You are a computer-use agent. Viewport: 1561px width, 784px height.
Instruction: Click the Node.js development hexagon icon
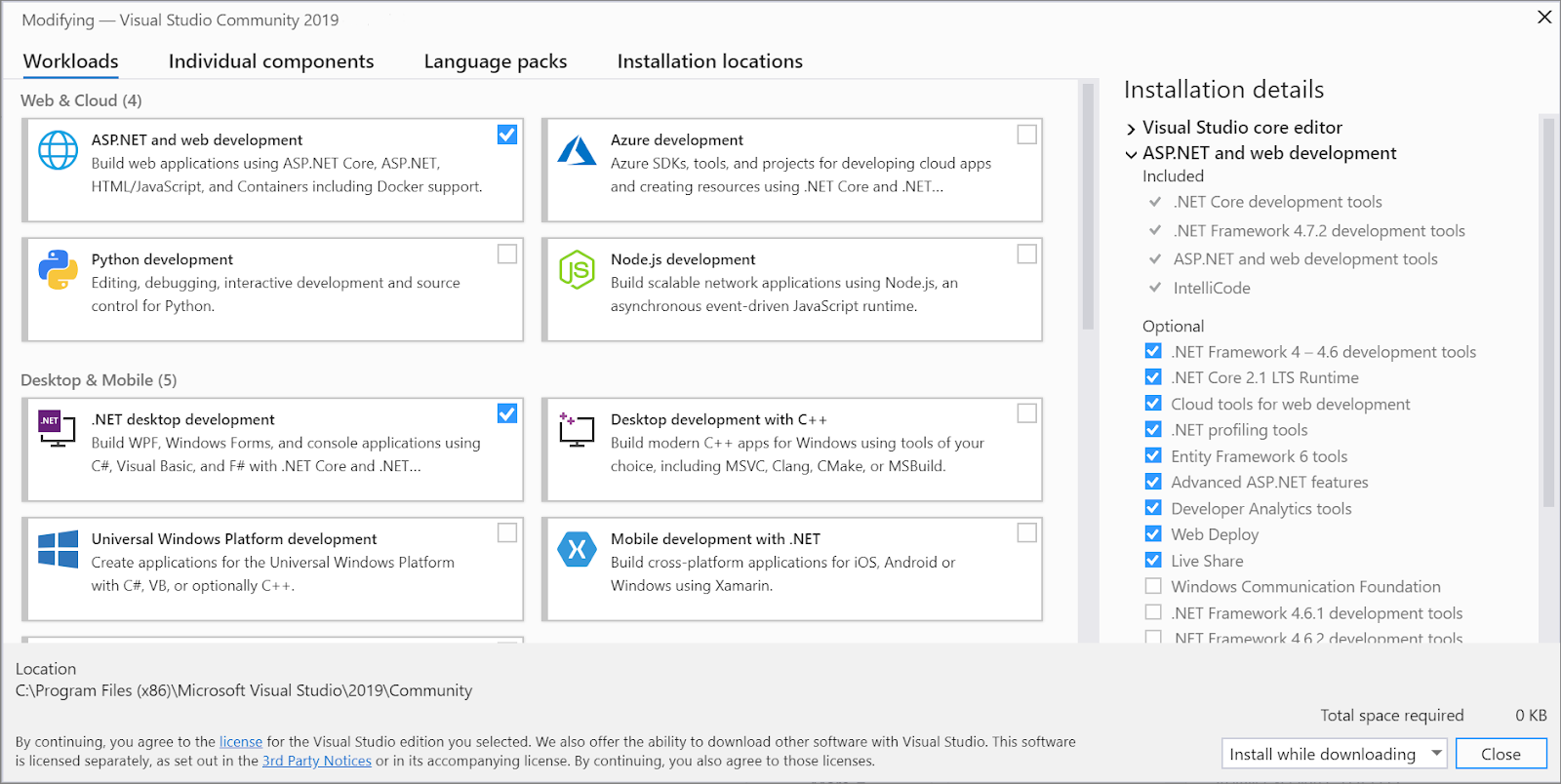click(x=577, y=270)
